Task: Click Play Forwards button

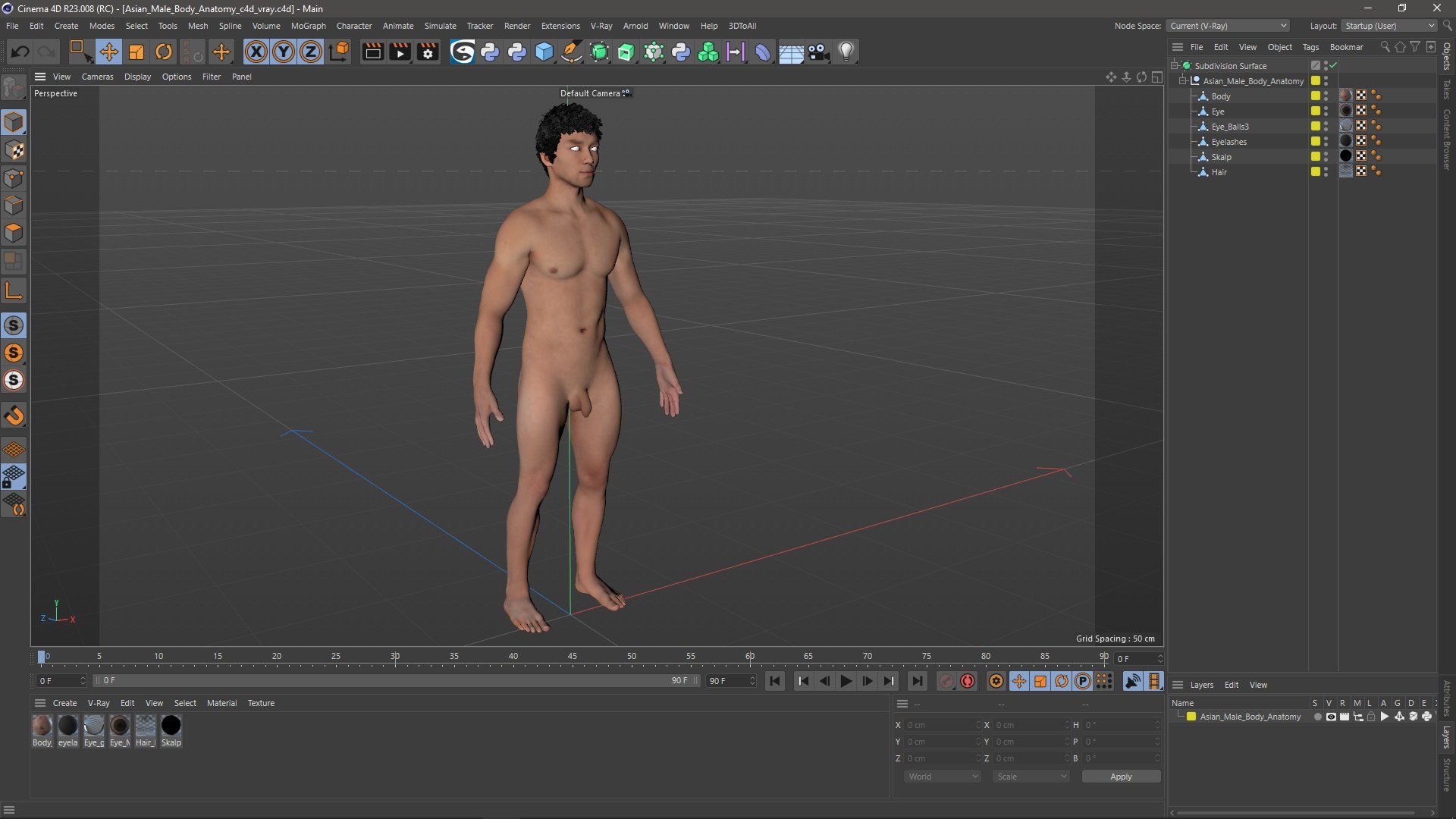Action: click(846, 681)
